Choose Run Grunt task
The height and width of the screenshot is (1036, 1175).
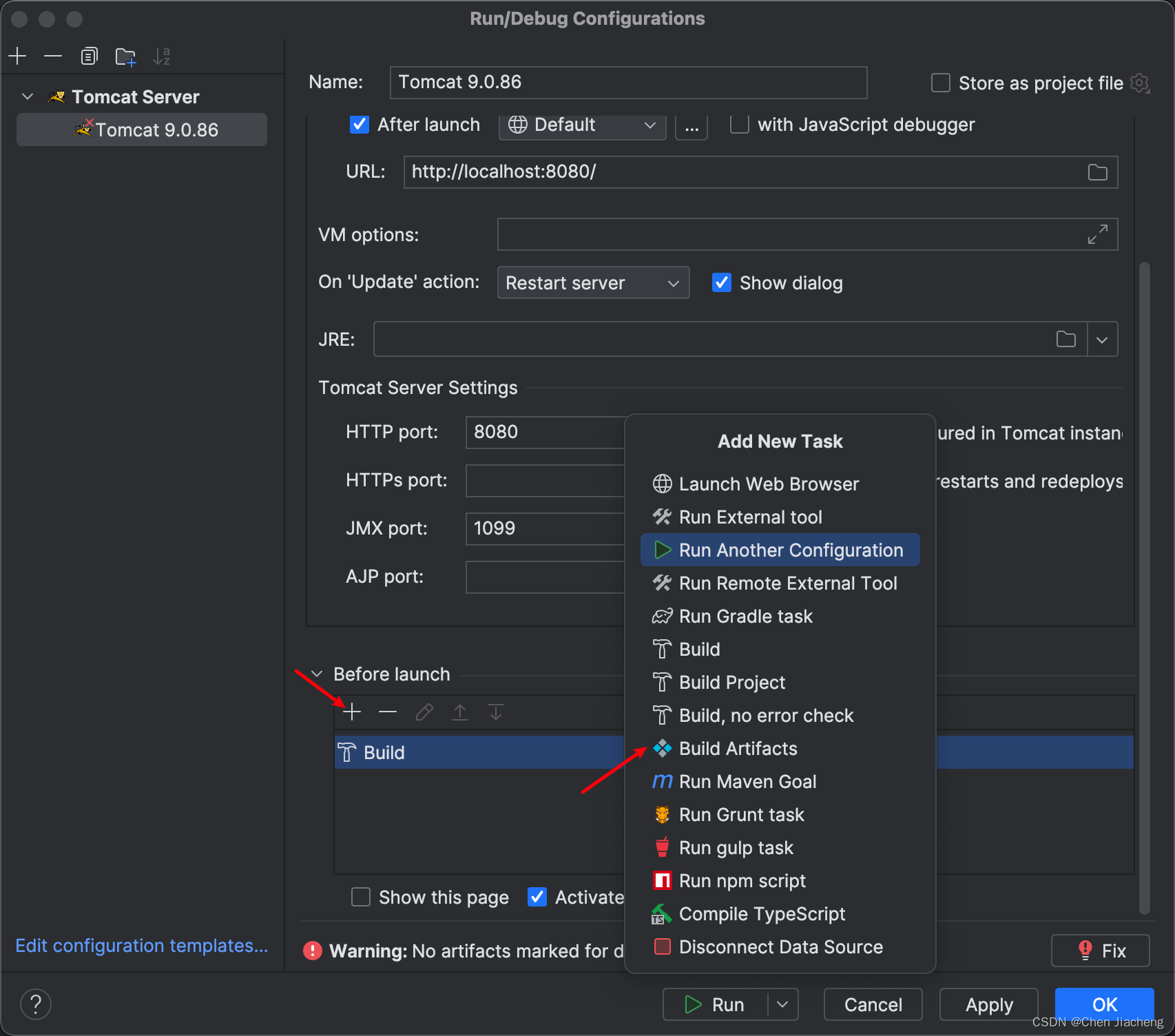point(780,815)
